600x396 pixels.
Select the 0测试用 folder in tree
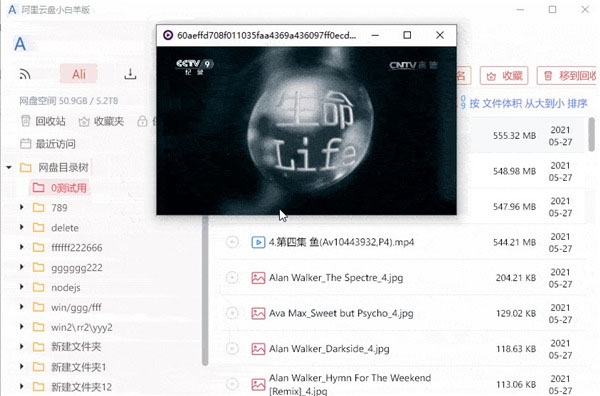(60, 188)
